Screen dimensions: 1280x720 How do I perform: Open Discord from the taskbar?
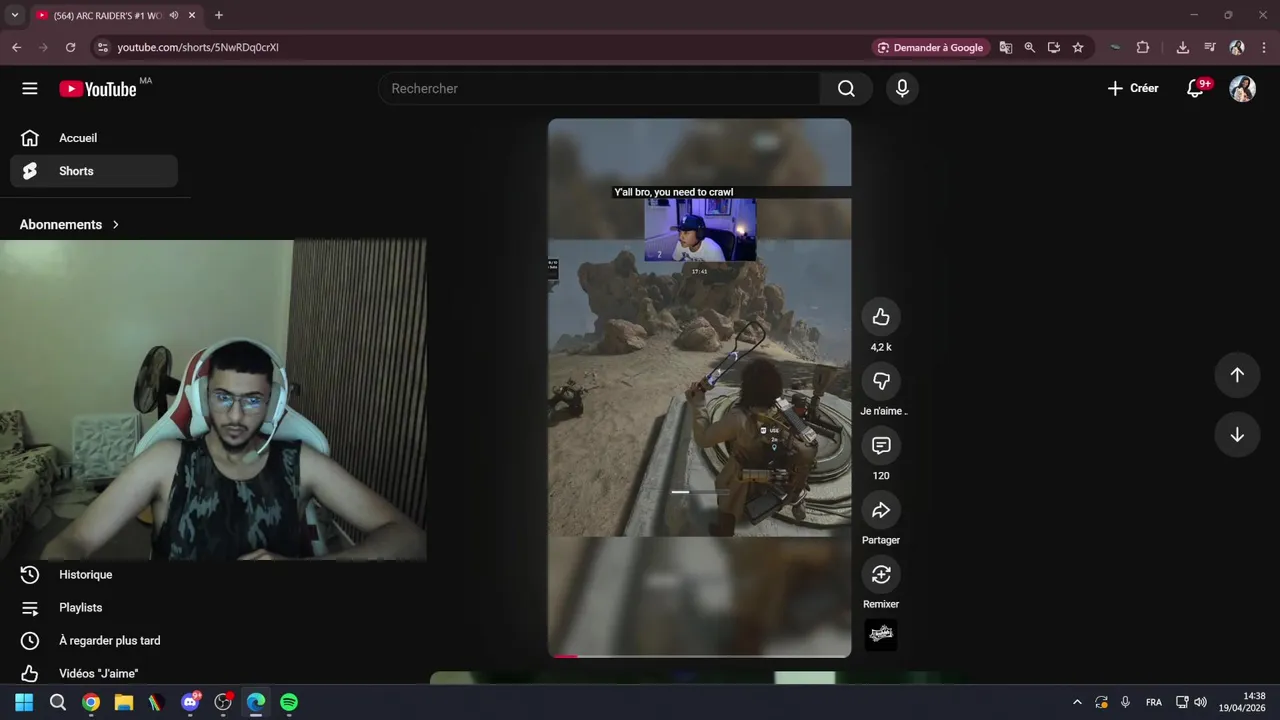(x=190, y=702)
